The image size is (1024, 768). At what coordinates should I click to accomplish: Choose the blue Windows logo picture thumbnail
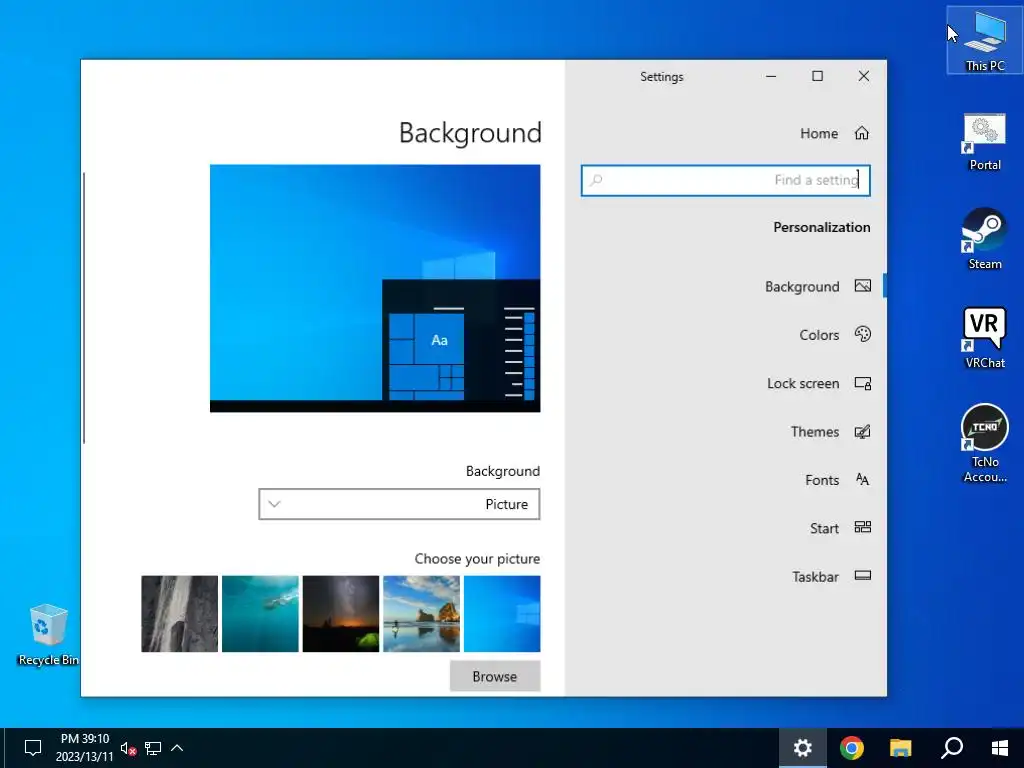point(502,614)
